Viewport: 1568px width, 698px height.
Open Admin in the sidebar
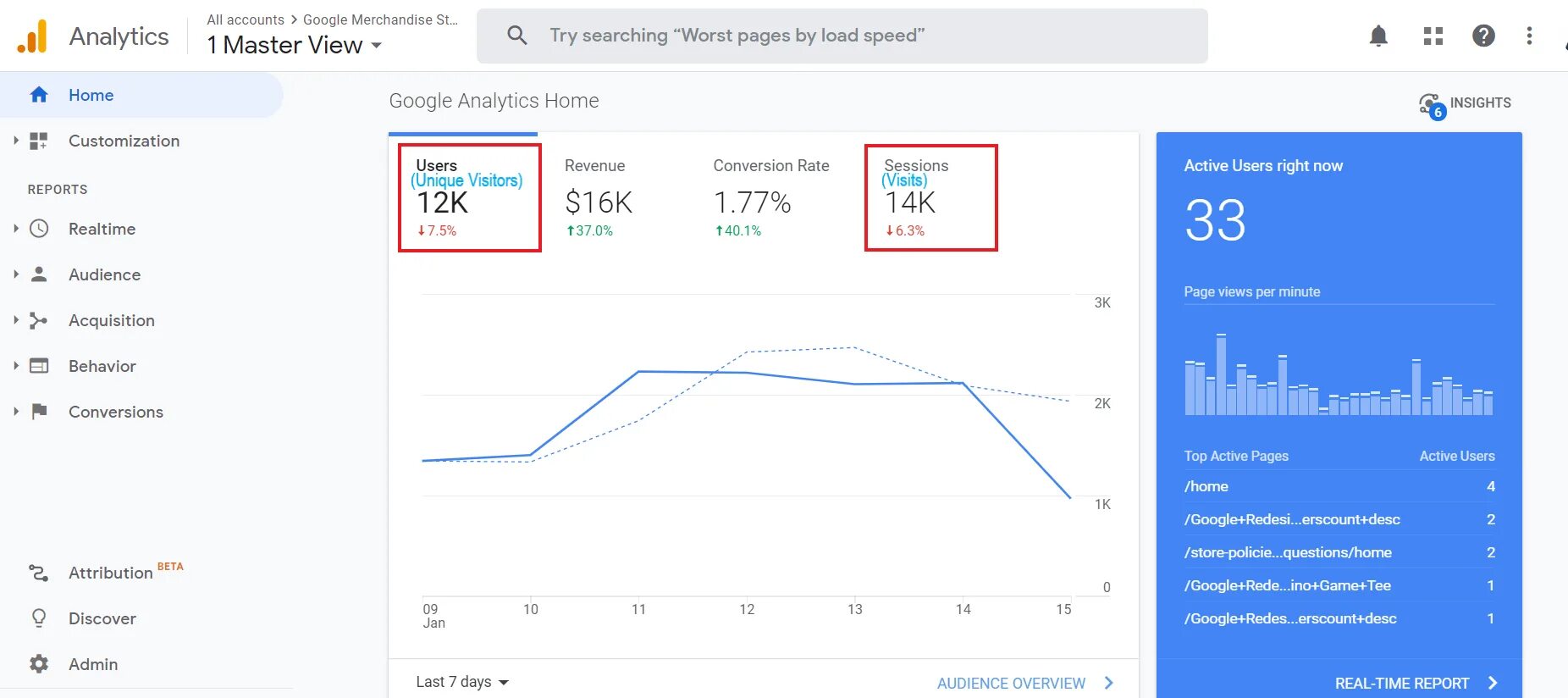pyautogui.click(x=93, y=664)
